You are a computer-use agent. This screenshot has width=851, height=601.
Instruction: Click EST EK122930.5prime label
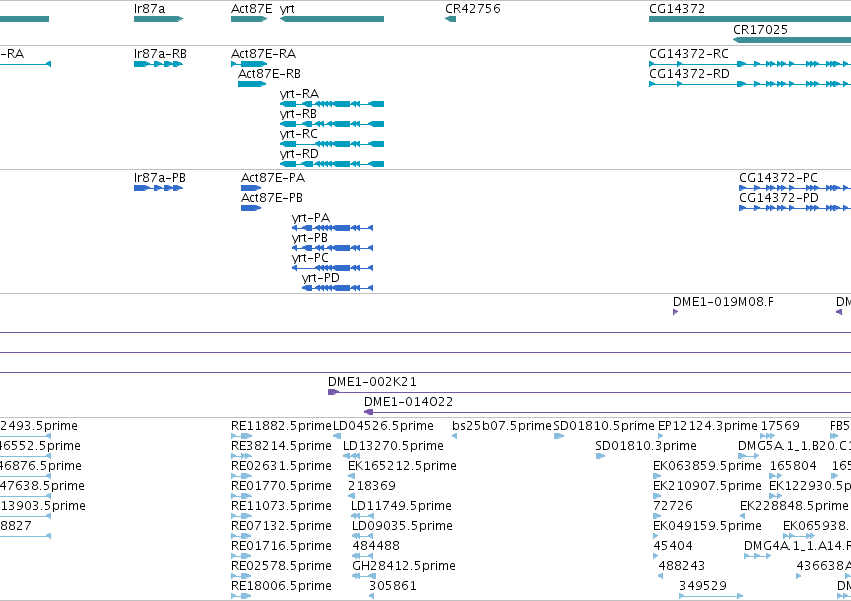(810, 485)
